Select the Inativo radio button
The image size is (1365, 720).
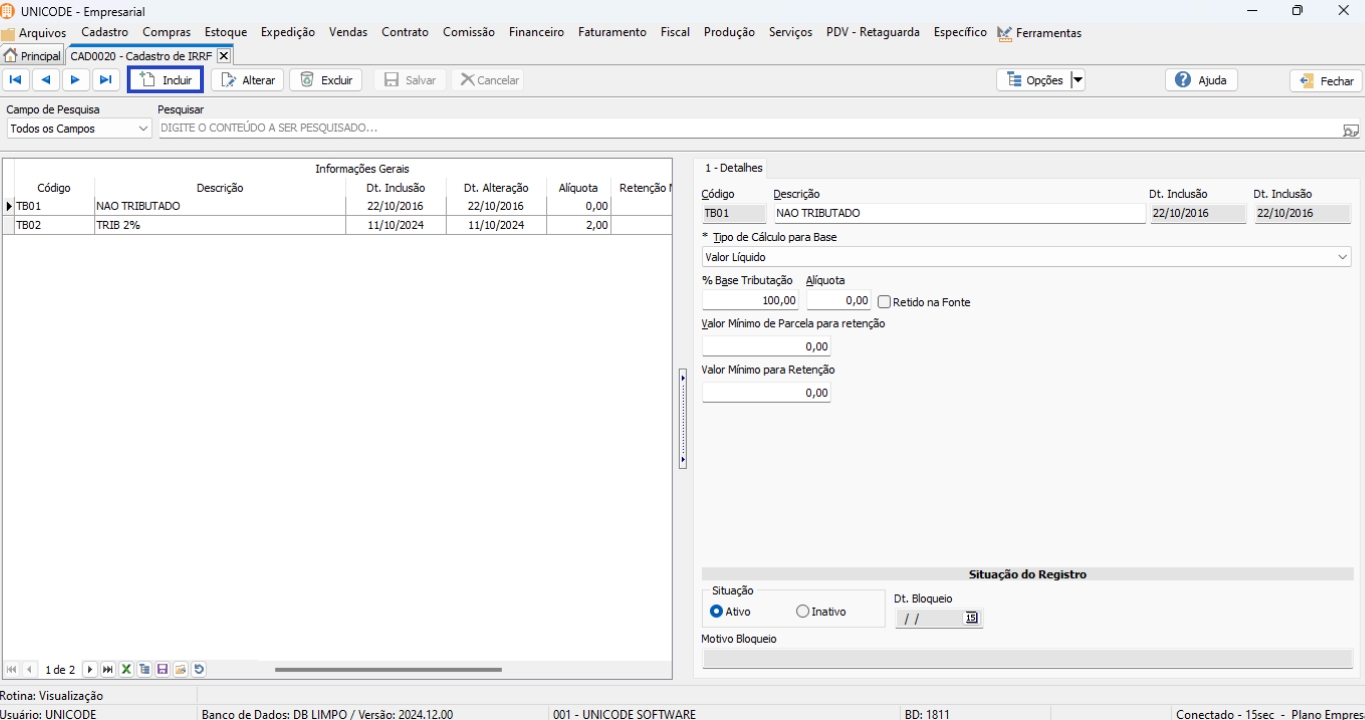803,611
